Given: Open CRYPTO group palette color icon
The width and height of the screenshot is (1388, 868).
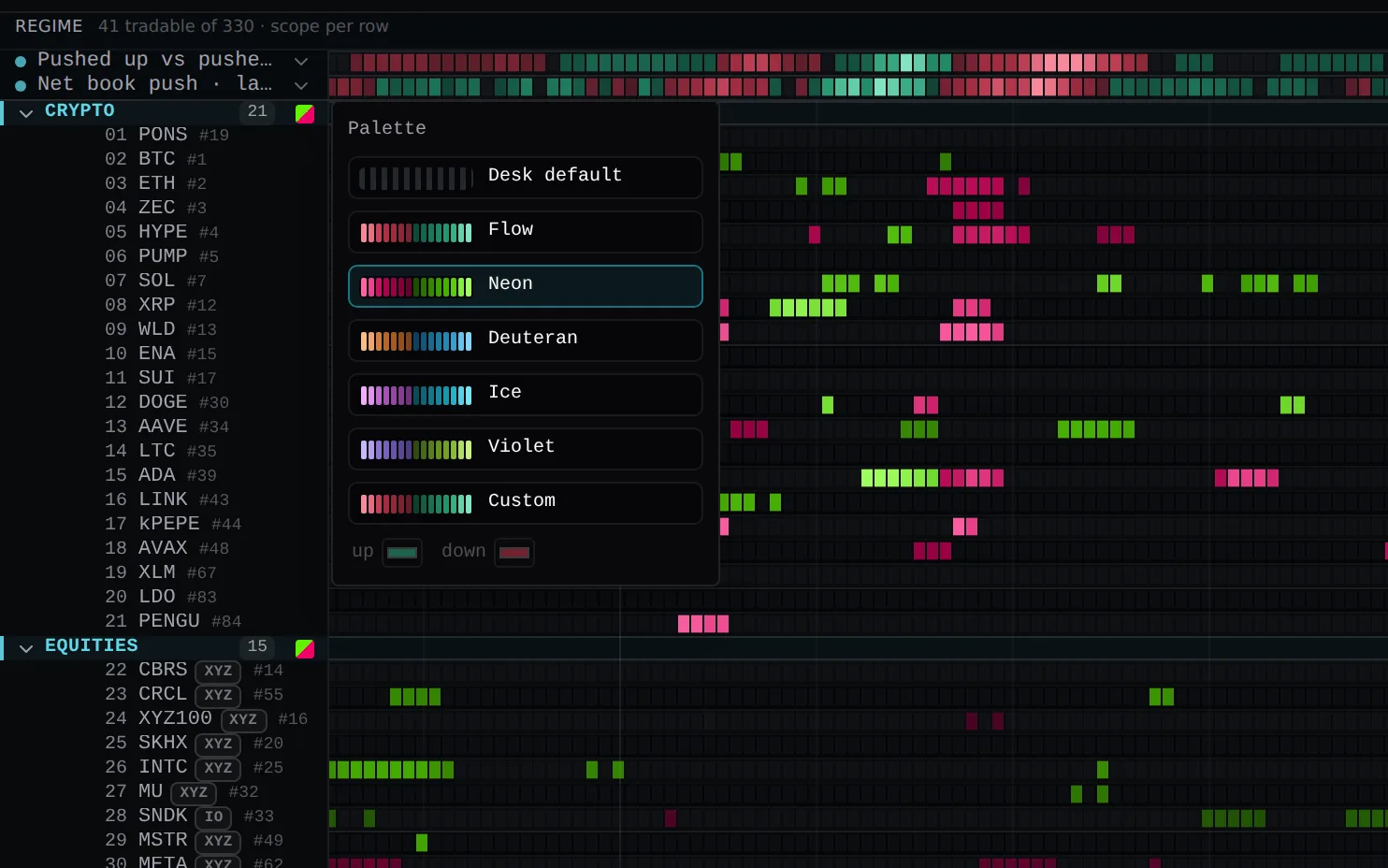Looking at the screenshot, I should coord(305,113).
